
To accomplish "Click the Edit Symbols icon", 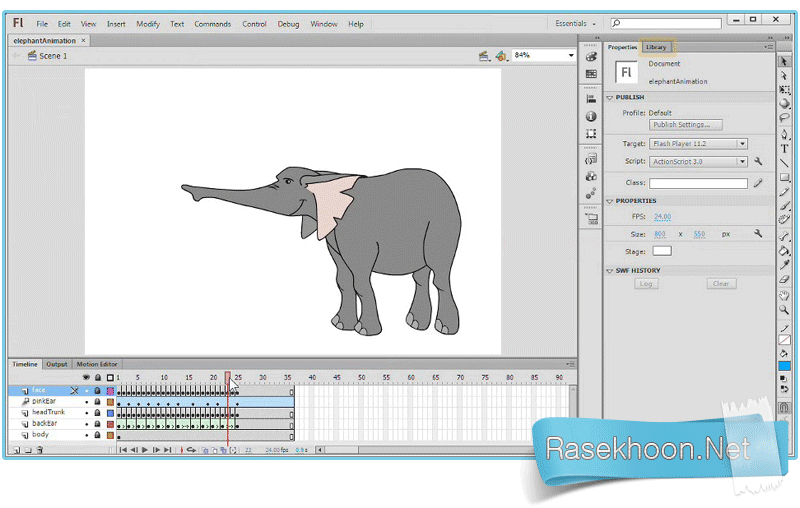I will tap(501, 56).
